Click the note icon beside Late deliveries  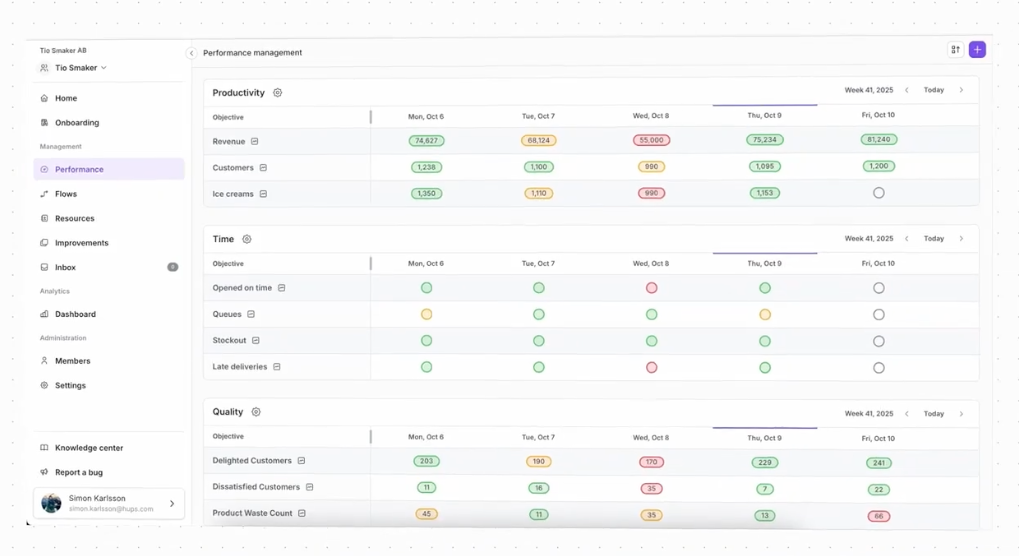277,367
